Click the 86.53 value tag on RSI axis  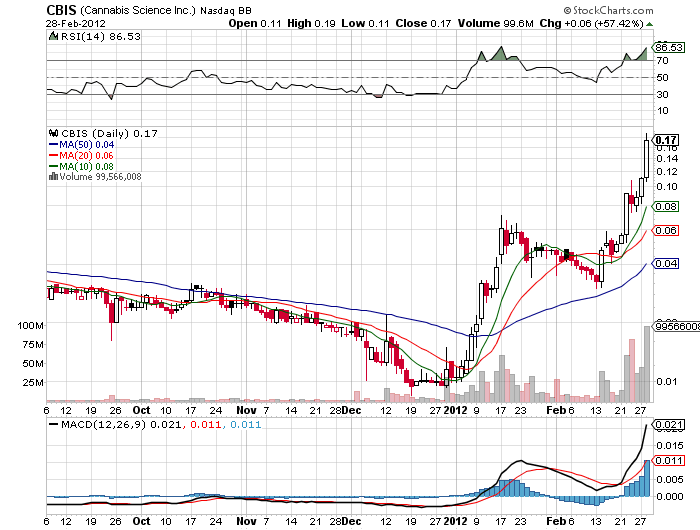click(669, 47)
